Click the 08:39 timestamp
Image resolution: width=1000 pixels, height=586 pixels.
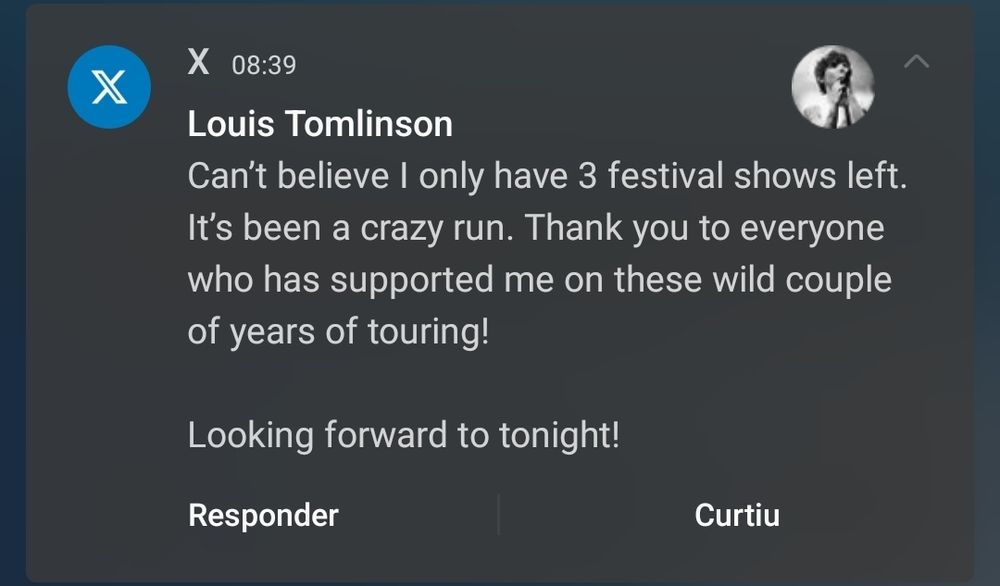264,65
